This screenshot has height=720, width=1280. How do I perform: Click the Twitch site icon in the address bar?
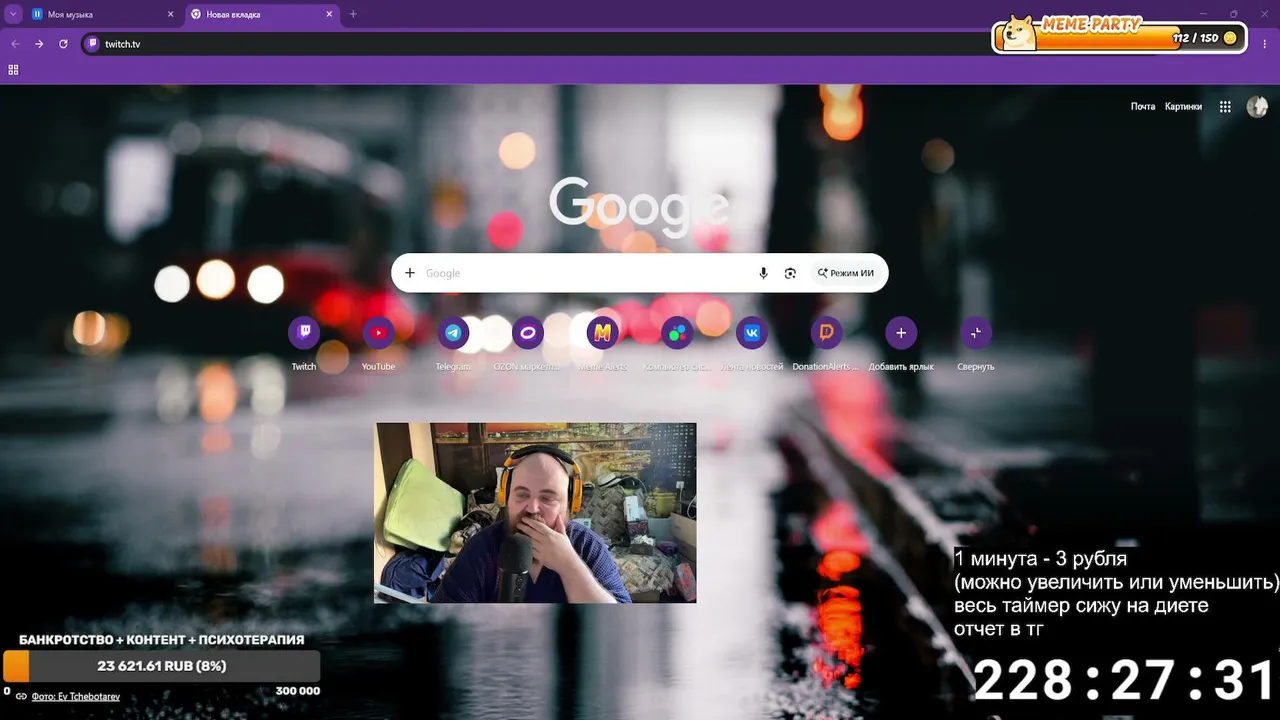pos(93,44)
